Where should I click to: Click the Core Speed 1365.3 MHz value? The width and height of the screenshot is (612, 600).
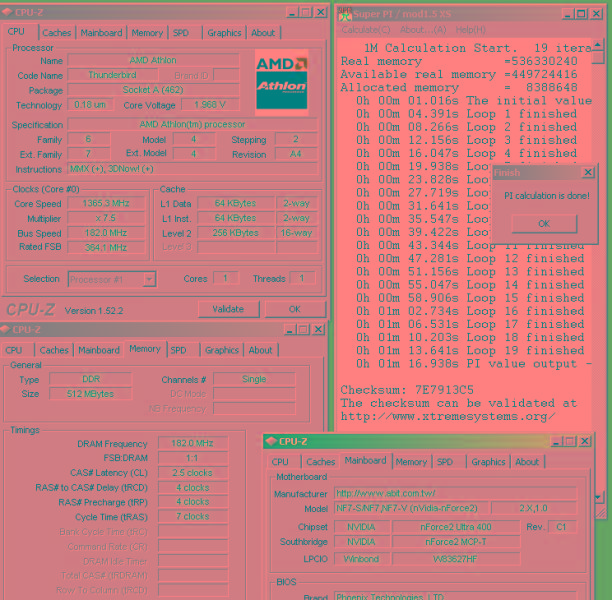click(x=106, y=203)
